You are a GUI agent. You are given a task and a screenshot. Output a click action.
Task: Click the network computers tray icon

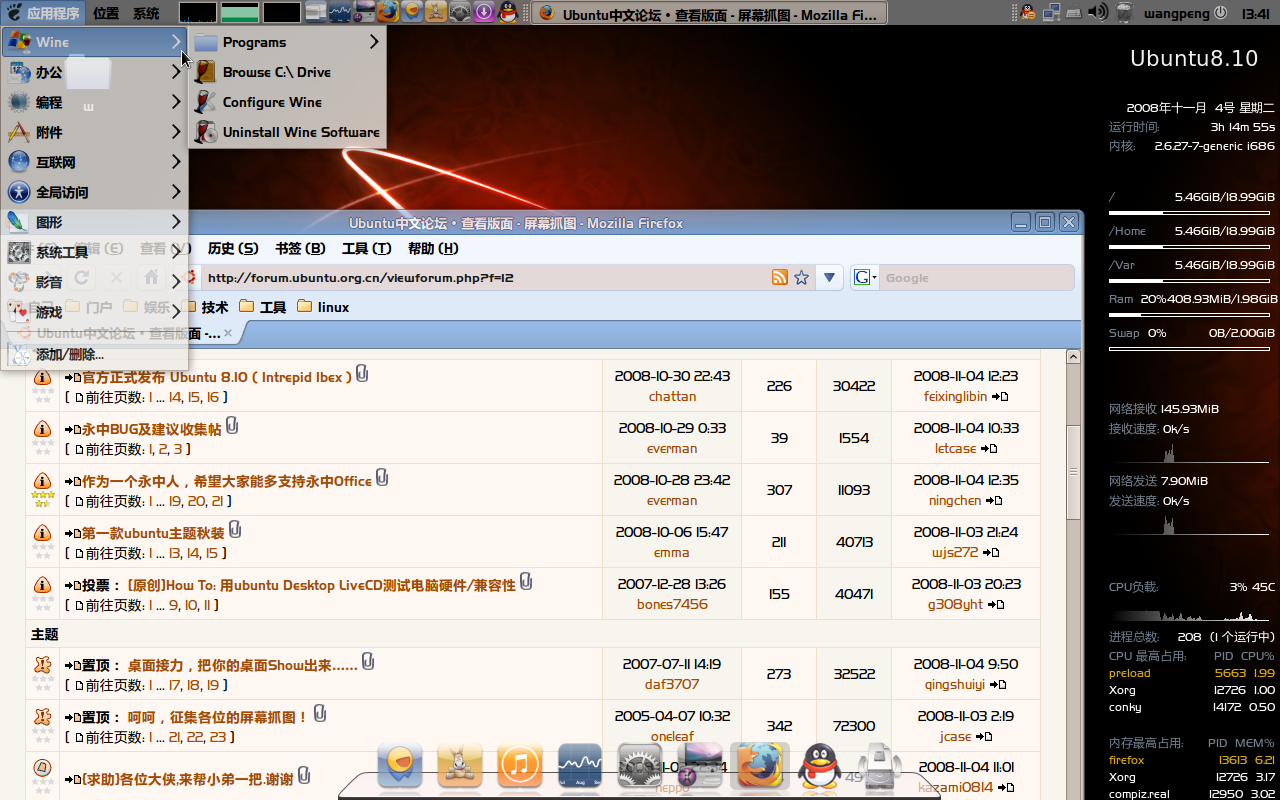tap(1051, 13)
